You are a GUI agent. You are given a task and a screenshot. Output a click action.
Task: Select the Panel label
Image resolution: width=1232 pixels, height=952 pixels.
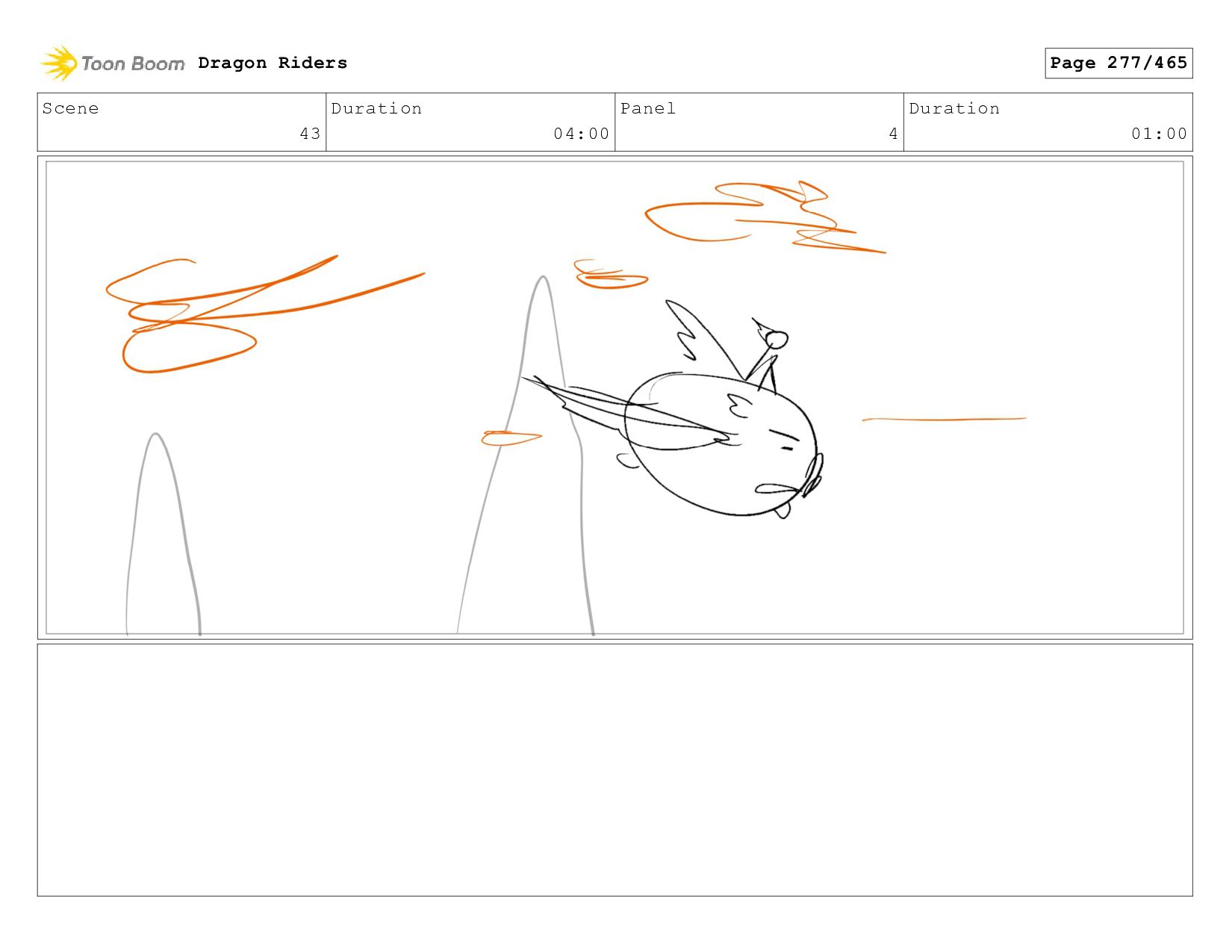pos(648,108)
